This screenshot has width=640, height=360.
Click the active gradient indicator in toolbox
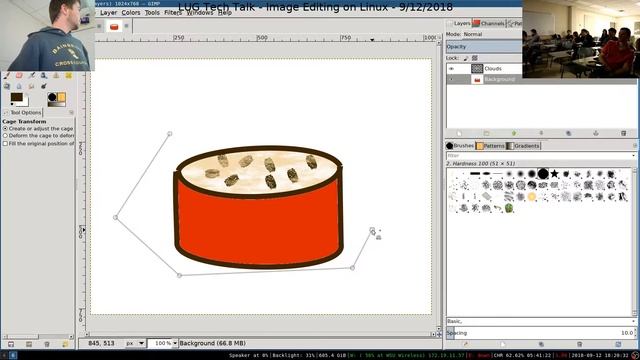coord(56,104)
